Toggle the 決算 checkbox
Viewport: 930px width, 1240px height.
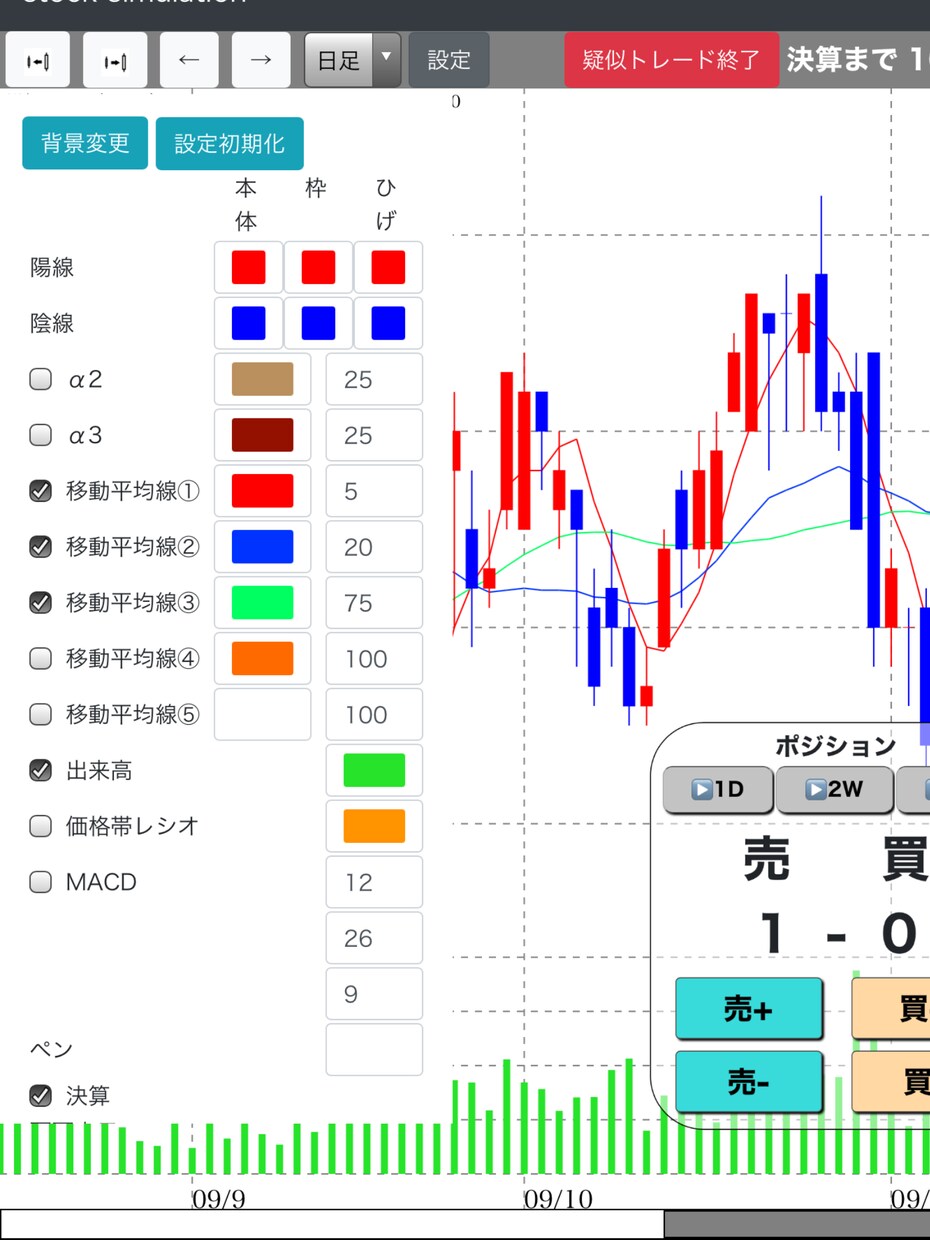click(x=40, y=1096)
